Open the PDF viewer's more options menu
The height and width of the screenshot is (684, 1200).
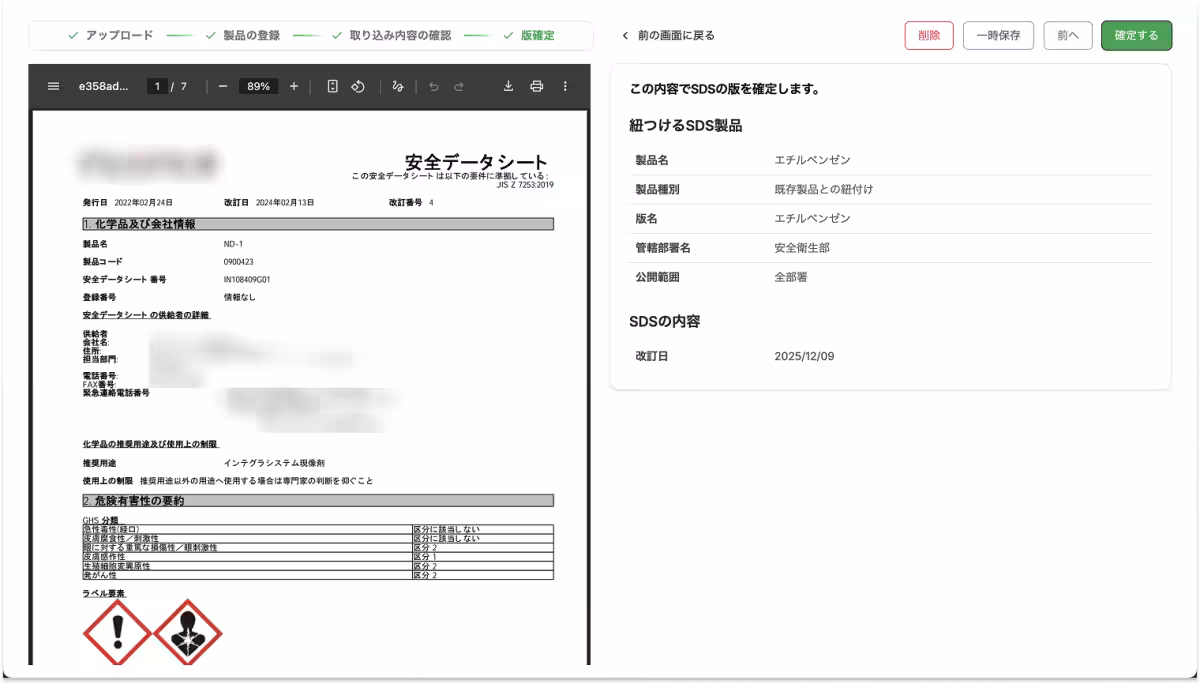coord(564,86)
